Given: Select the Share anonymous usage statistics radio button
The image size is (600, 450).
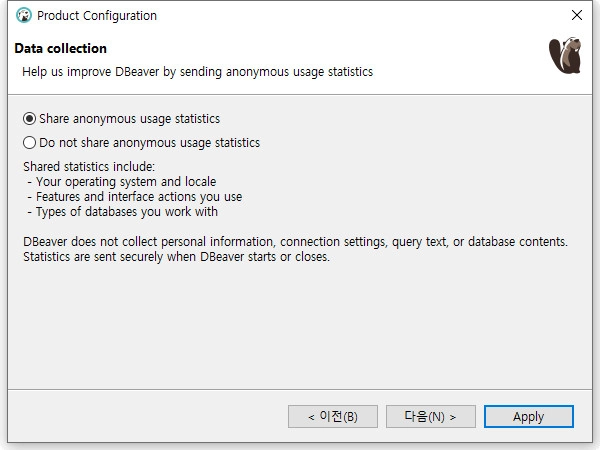Looking at the screenshot, I should pos(29,119).
